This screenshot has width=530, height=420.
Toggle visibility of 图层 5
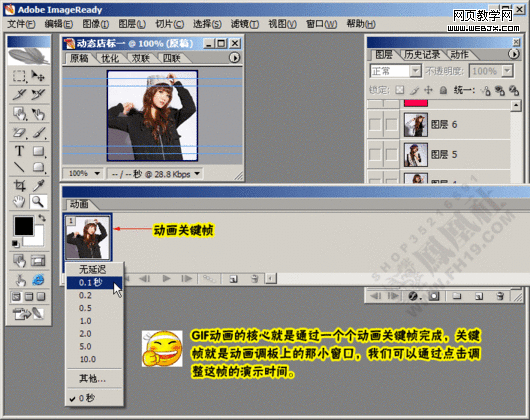click(375, 155)
